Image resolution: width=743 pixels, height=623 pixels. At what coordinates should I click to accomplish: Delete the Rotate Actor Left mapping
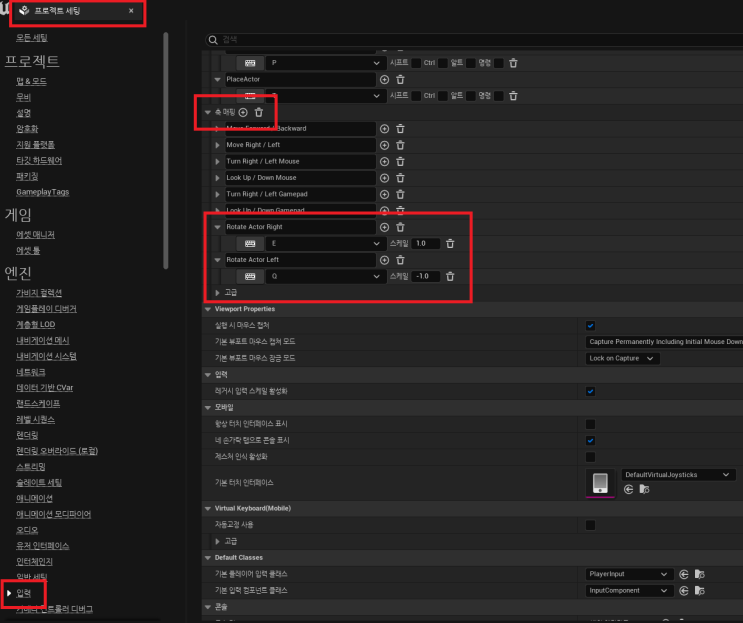coord(400,260)
